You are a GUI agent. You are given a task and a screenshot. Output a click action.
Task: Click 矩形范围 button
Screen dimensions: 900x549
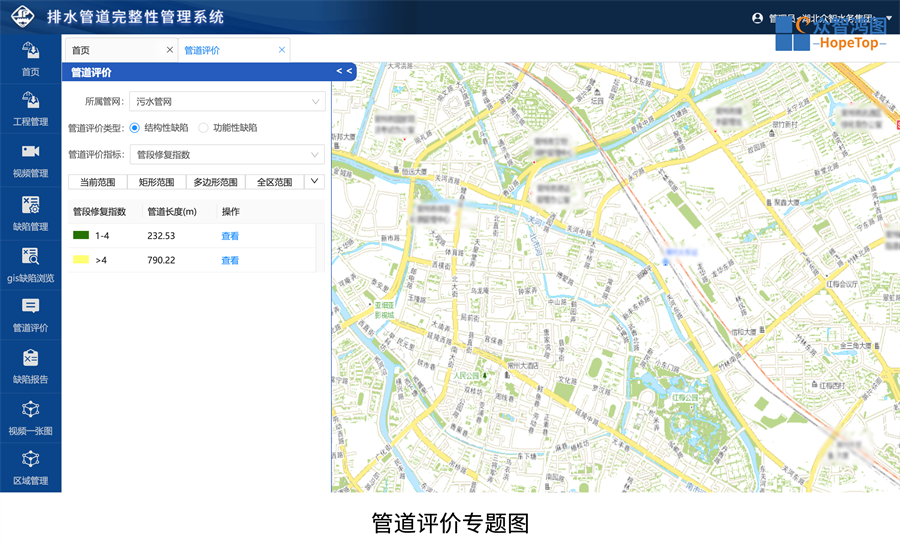pyautogui.click(x=157, y=182)
